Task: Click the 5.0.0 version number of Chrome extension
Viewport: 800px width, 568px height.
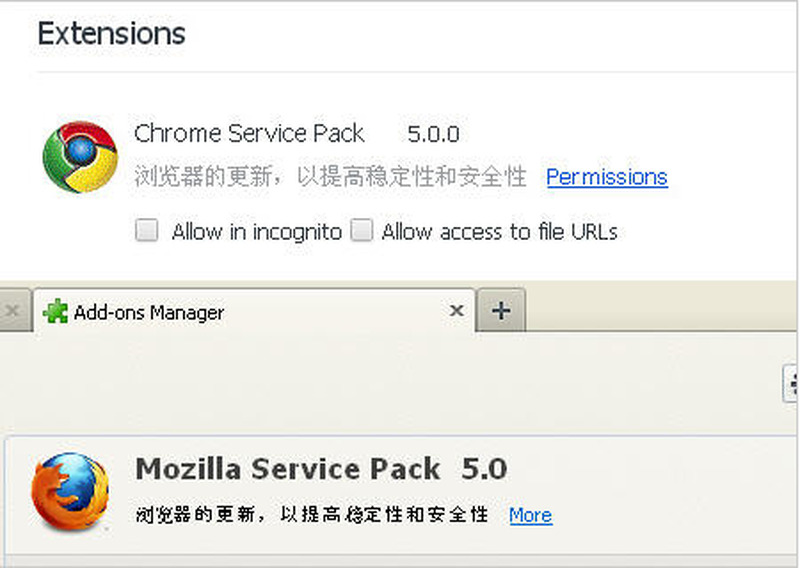Action: pyautogui.click(x=433, y=133)
